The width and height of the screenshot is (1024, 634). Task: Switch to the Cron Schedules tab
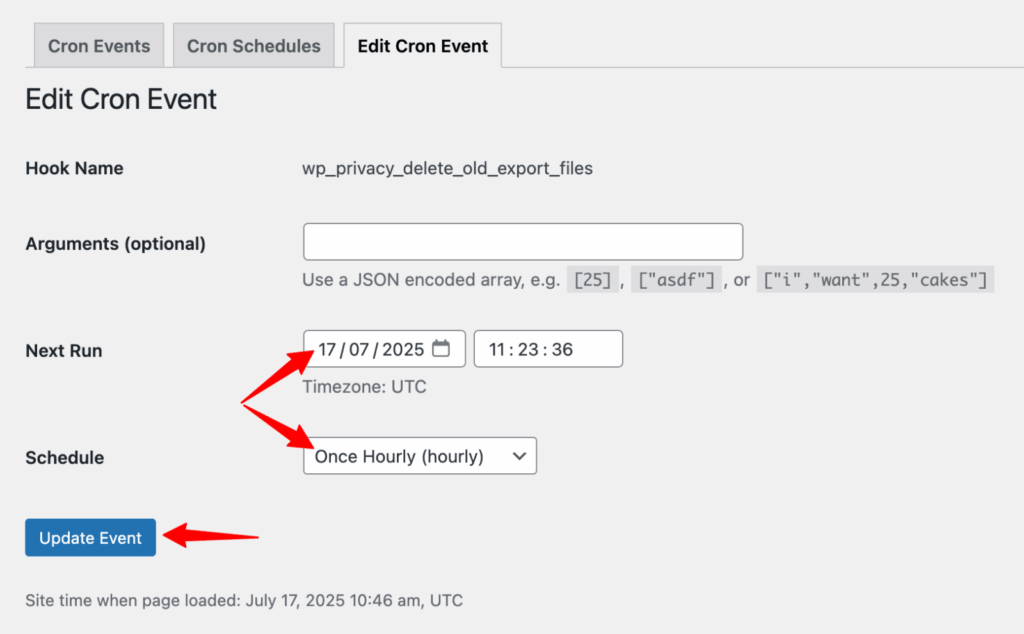click(253, 45)
